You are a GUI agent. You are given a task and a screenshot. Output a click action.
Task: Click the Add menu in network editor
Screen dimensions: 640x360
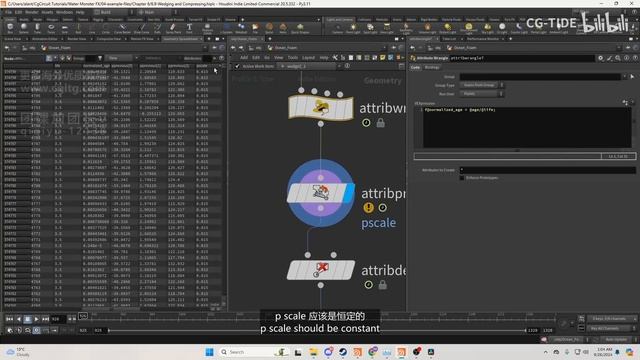point(244,58)
